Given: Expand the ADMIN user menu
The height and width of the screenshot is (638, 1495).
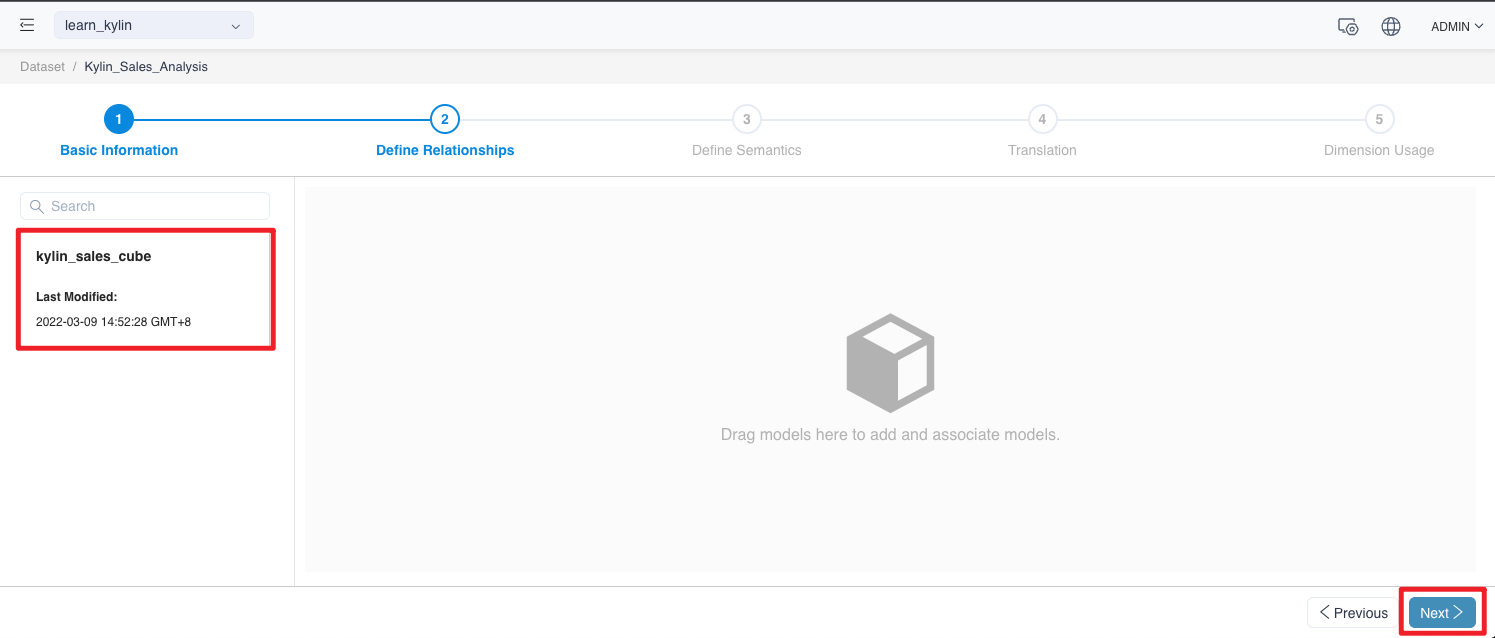Looking at the screenshot, I should pyautogui.click(x=1456, y=27).
